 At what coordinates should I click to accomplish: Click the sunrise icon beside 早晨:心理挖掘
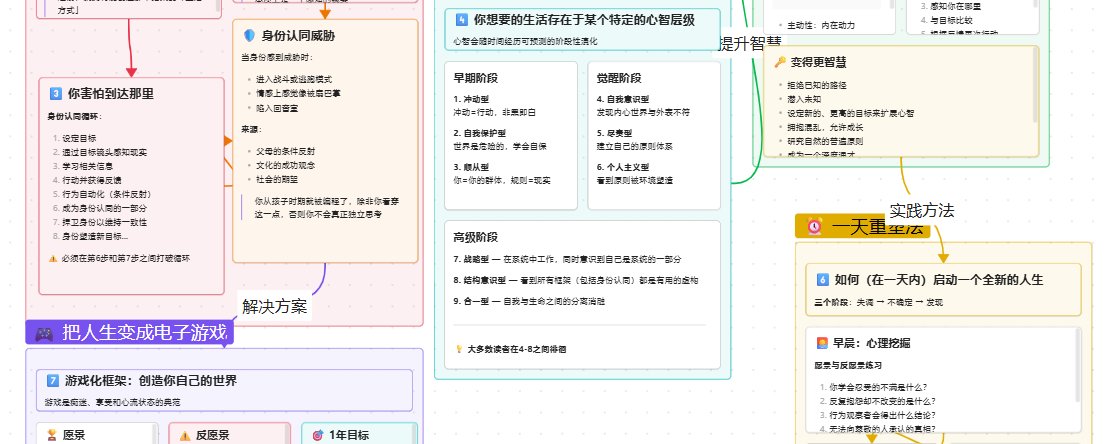822,343
